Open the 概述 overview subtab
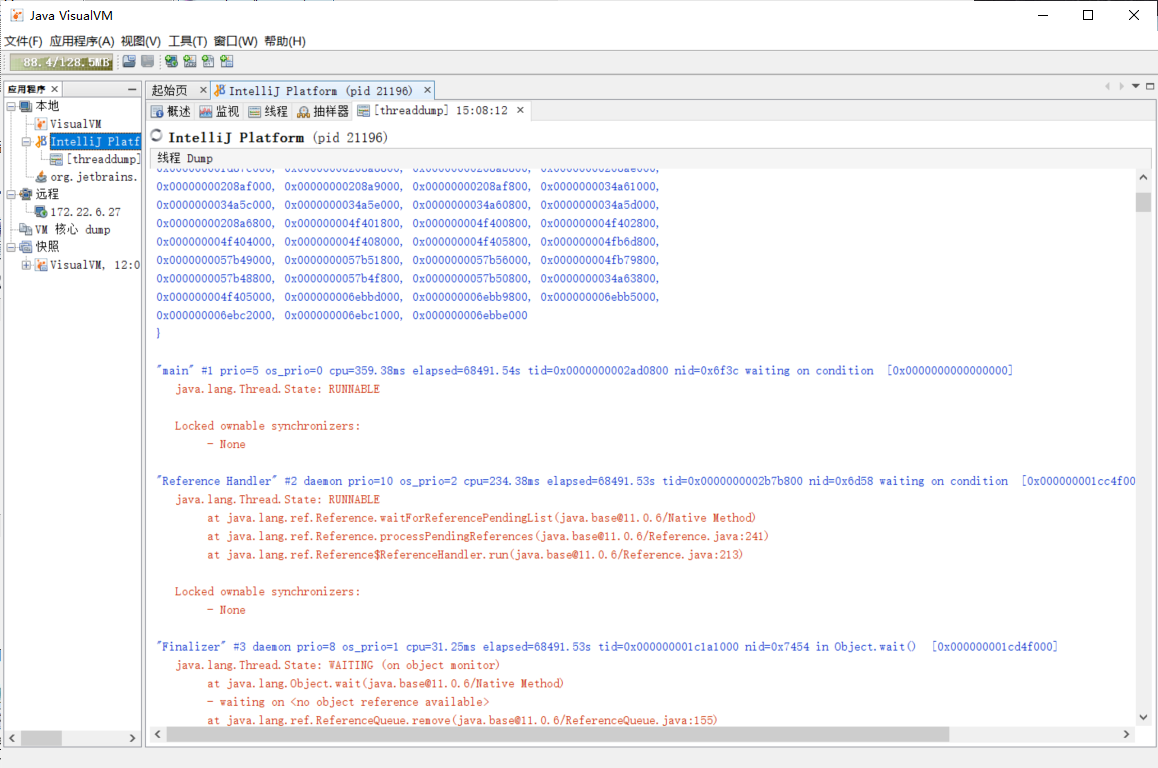Viewport: 1158px width, 768px height. coord(171,112)
